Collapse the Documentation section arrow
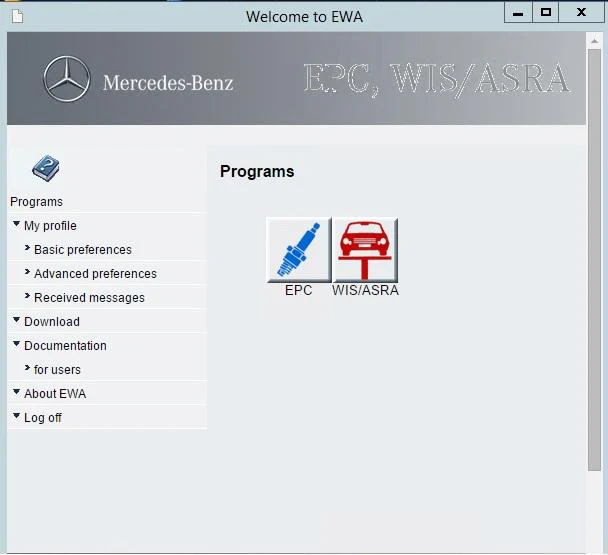608x555 pixels. (x=16, y=345)
